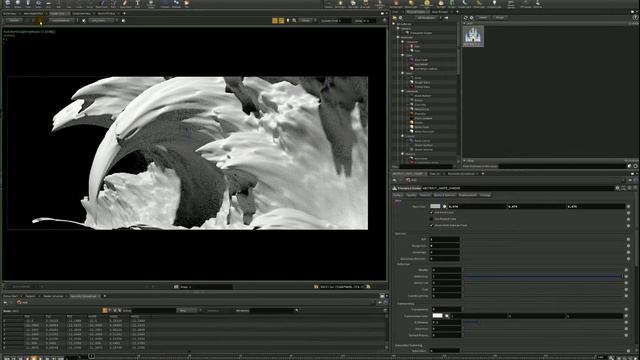Viewport: 640px width, 360px height.
Task: Click the refresh icon above the material thumbnails
Action: click(466, 18)
